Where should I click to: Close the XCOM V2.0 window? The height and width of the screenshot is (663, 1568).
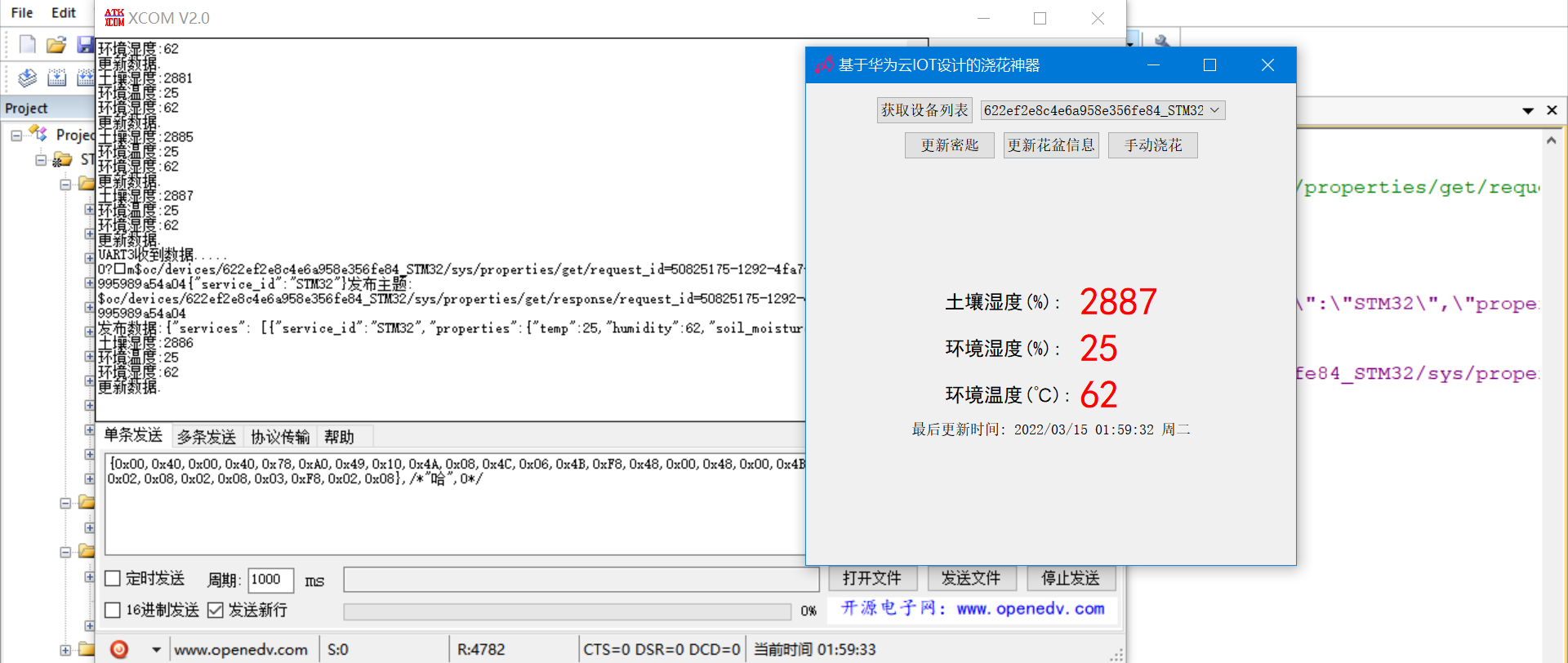(x=1098, y=18)
